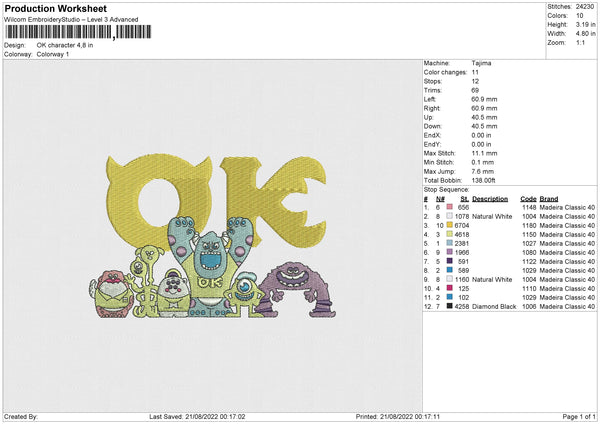
Task: Pick the gold swatch beside 6704 stitches
Action: click(x=450, y=225)
